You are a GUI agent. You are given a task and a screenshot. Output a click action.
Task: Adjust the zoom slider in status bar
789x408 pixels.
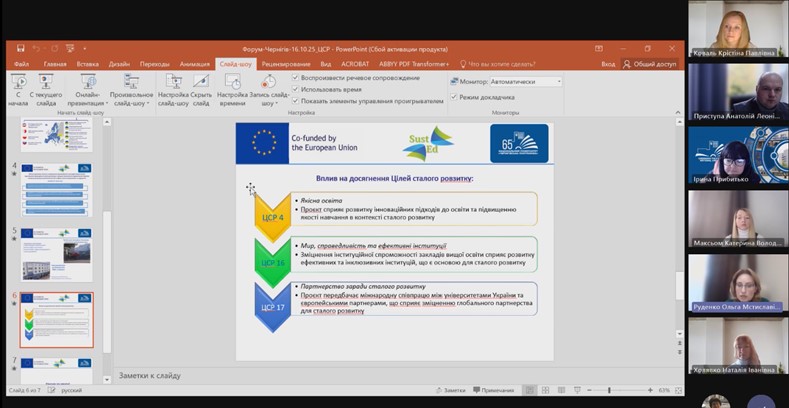(610, 390)
